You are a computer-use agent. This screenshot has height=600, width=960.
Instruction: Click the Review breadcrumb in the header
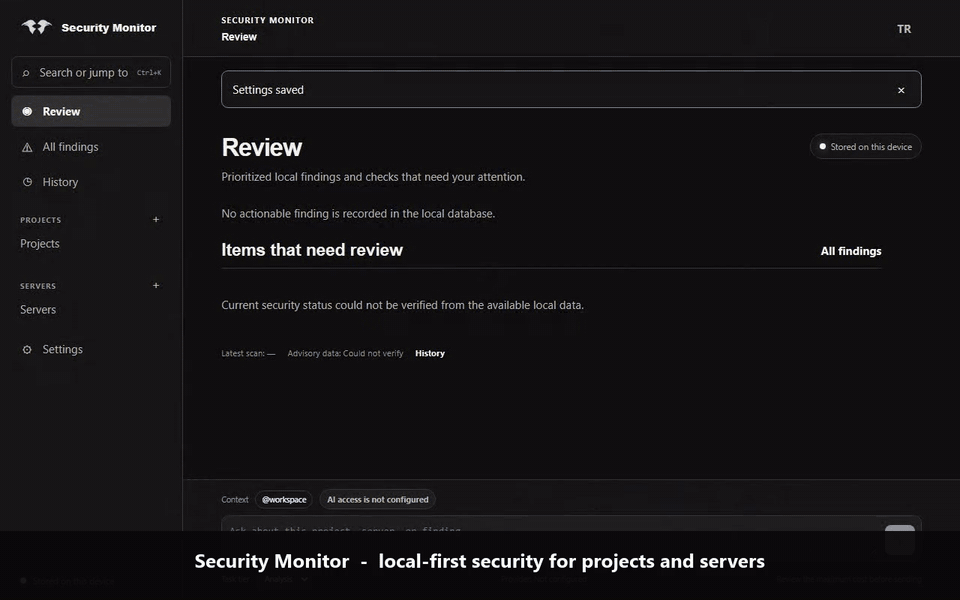239,37
